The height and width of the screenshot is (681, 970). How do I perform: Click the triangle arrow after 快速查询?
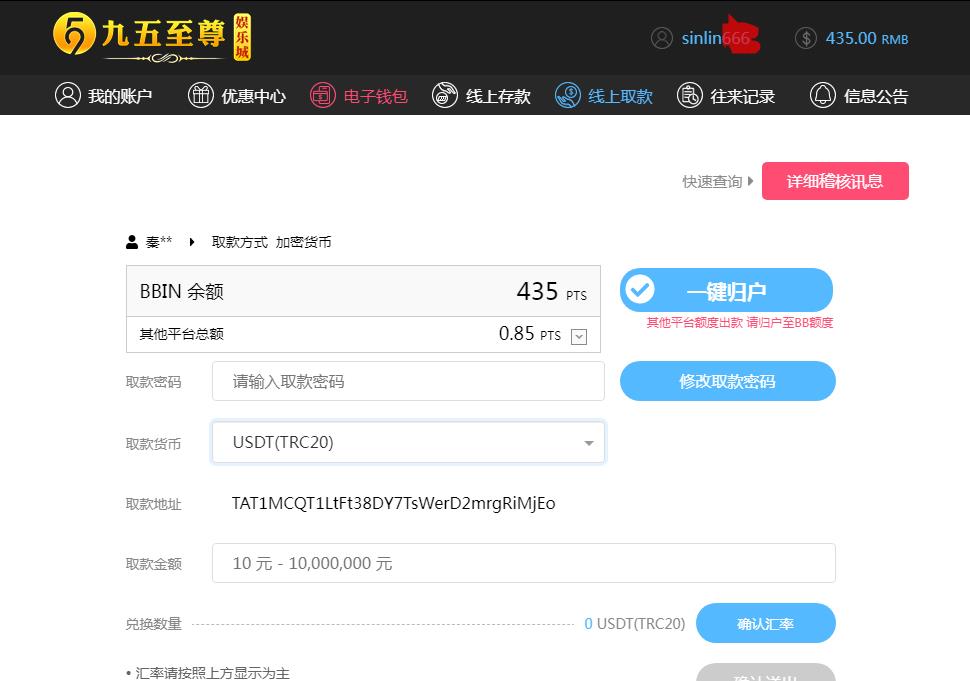coord(750,181)
